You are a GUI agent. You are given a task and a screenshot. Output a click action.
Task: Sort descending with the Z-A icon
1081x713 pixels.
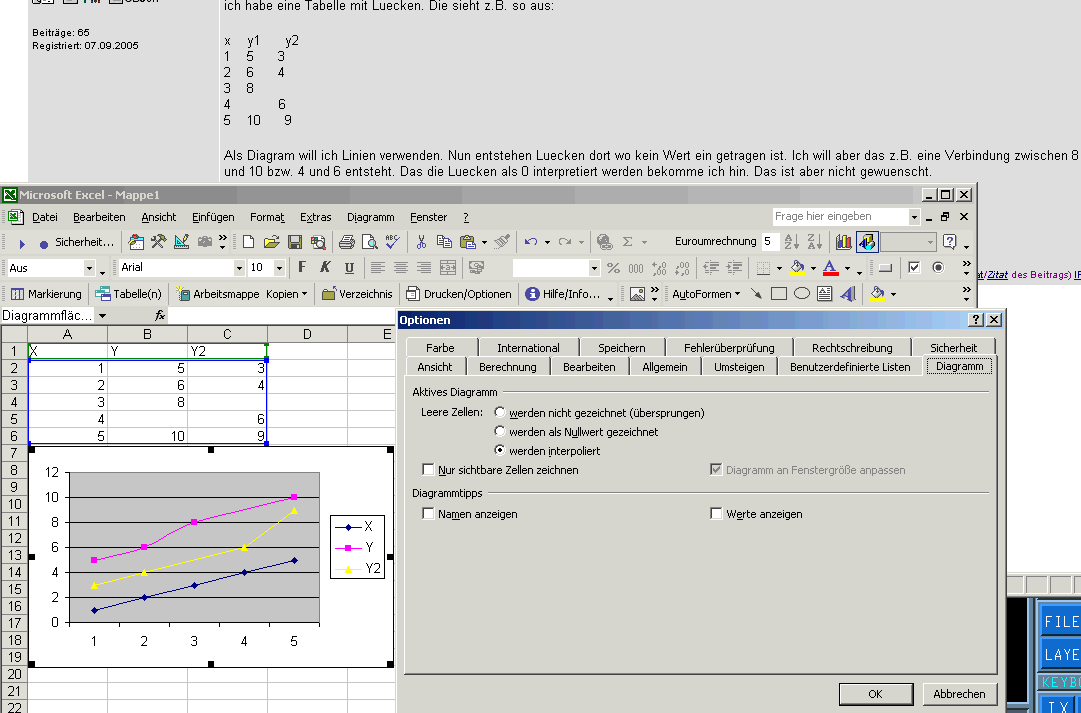815,242
